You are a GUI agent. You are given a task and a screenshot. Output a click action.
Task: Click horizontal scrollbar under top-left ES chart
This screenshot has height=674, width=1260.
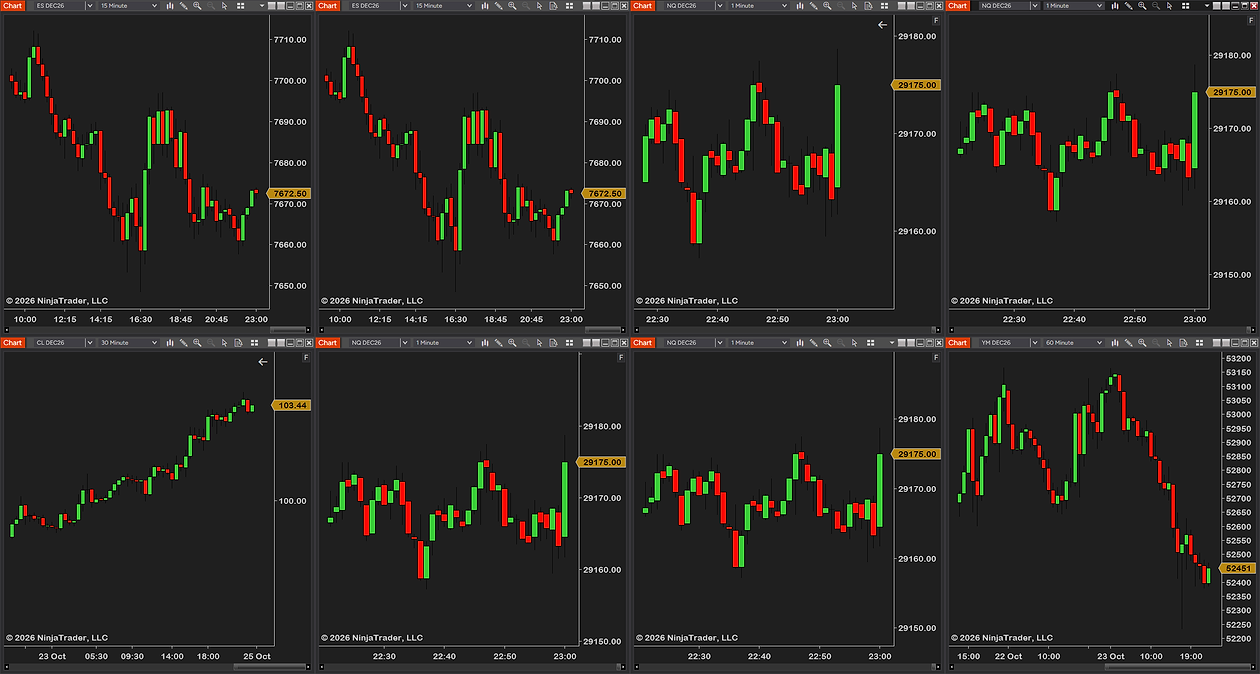(290, 329)
